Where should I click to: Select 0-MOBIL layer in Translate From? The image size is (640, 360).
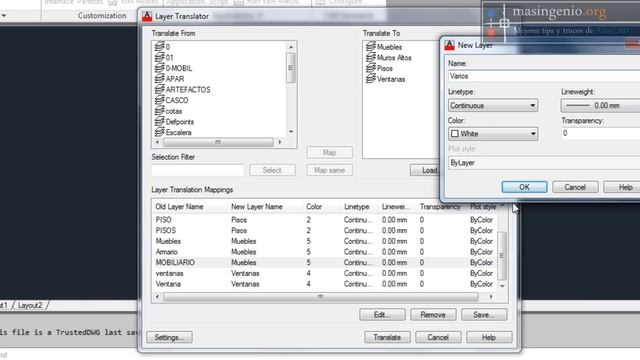point(173,68)
